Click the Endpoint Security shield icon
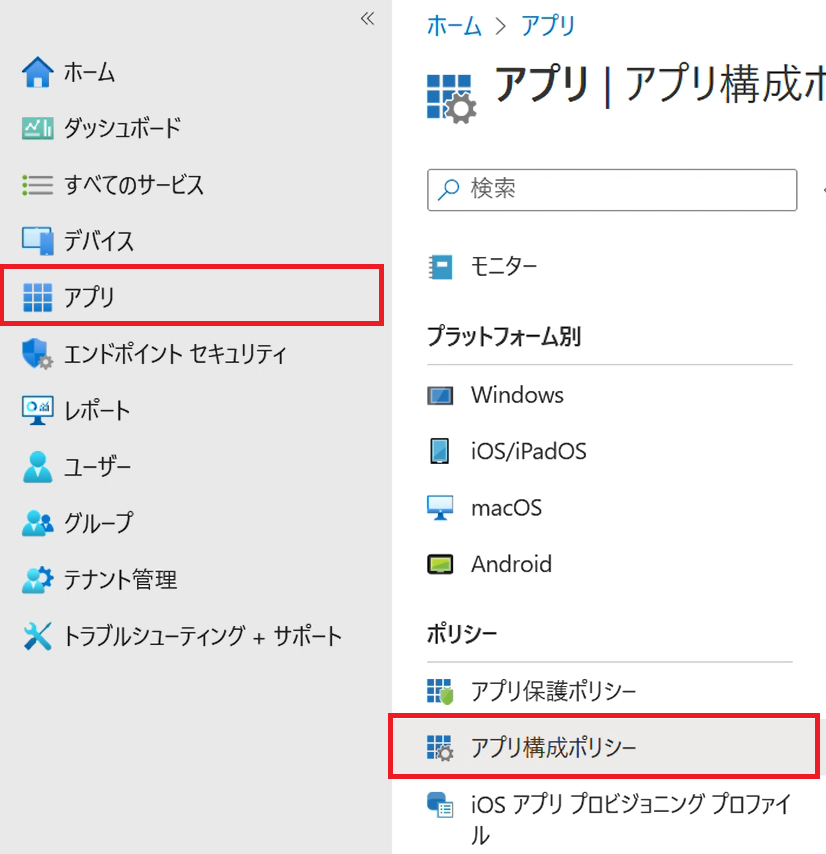 click(38, 354)
